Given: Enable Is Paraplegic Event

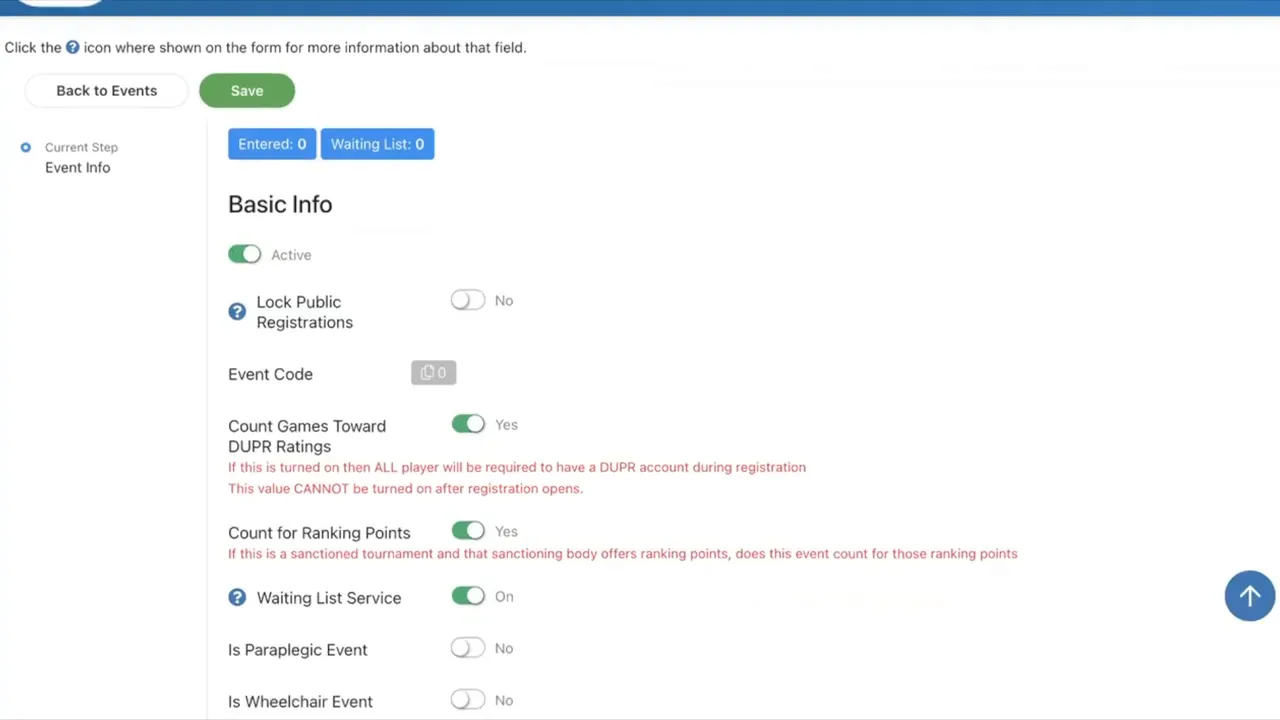Looking at the screenshot, I should (467, 648).
